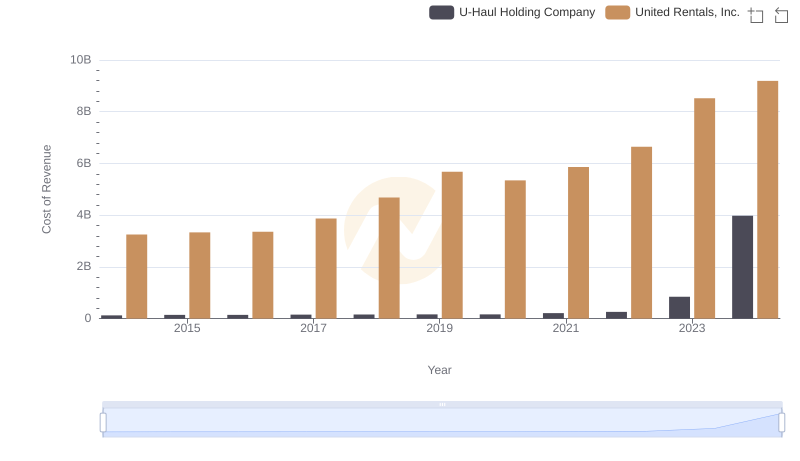Click the Year axis title

(439, 370)
